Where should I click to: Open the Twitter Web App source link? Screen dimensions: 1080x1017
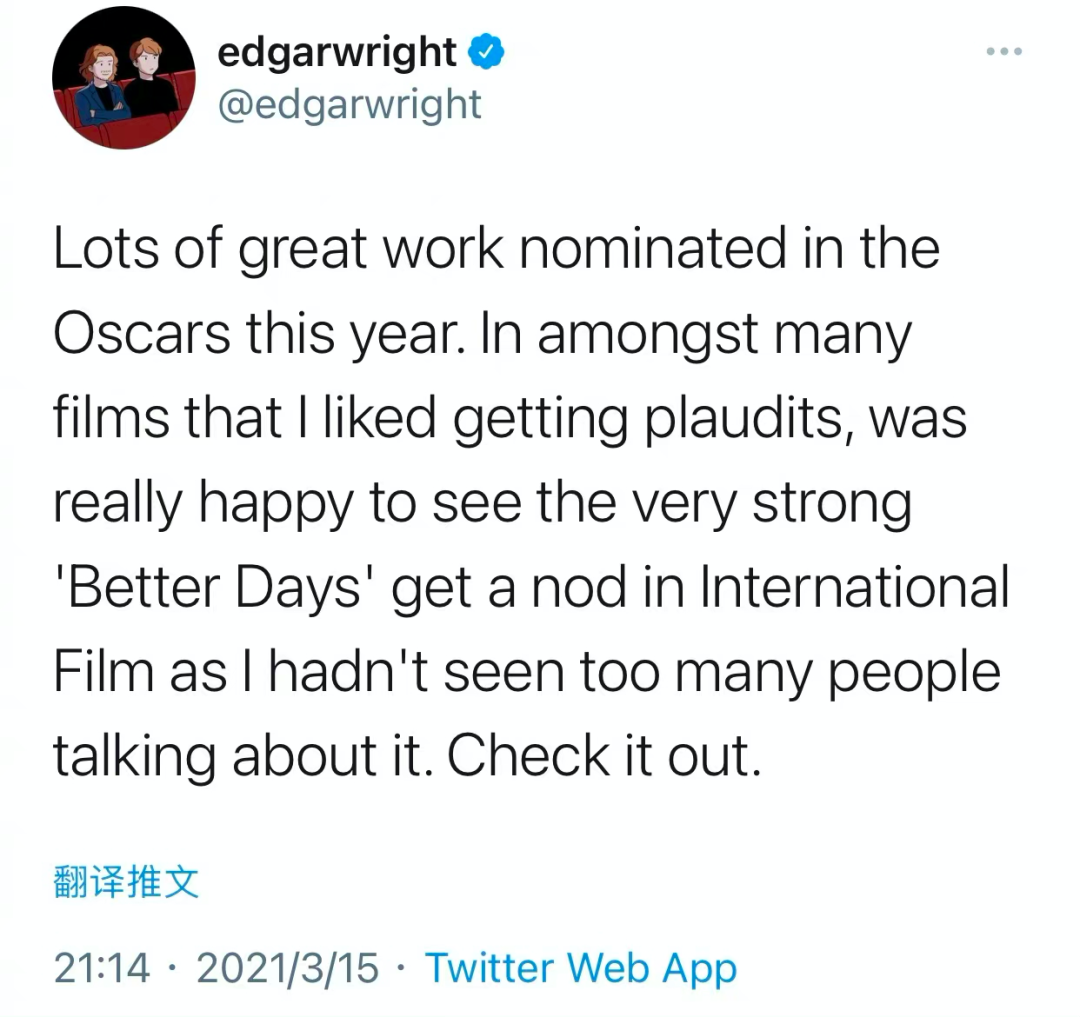[x=580, y=967]
